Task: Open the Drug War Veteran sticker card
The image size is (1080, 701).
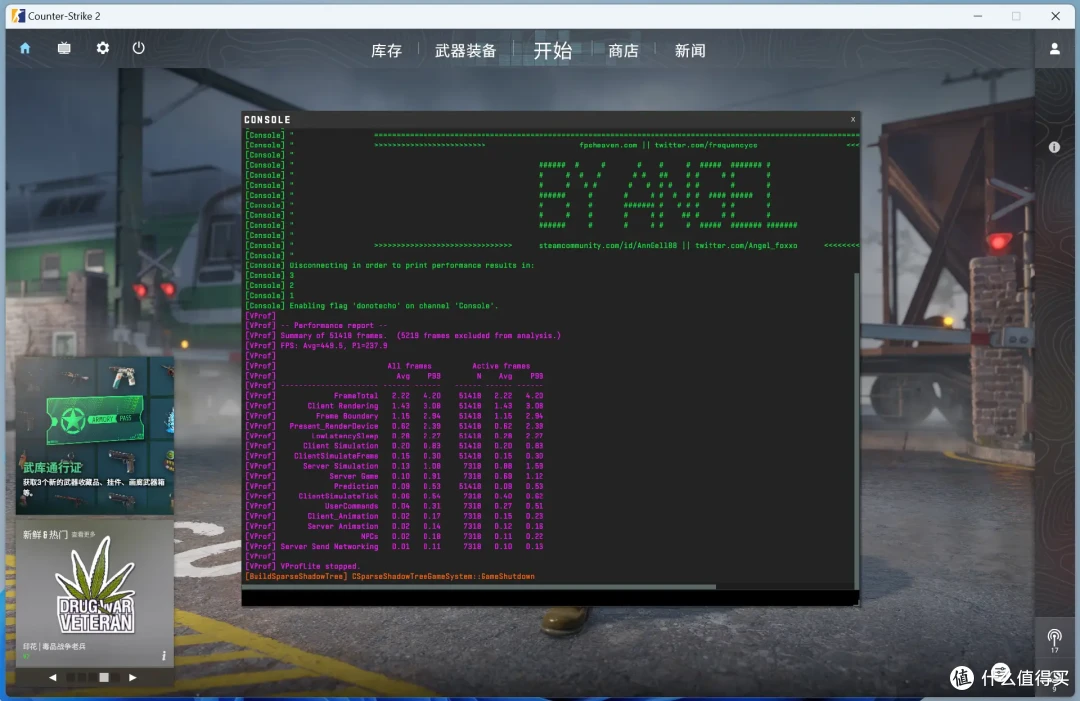Action: (95, 594)
